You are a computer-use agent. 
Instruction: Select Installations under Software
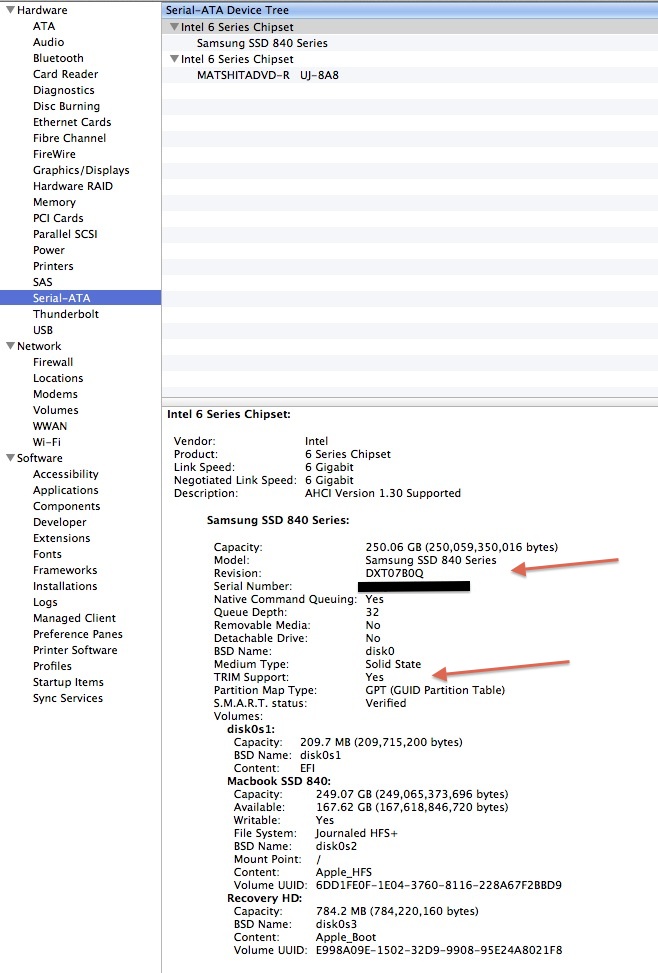65,586
